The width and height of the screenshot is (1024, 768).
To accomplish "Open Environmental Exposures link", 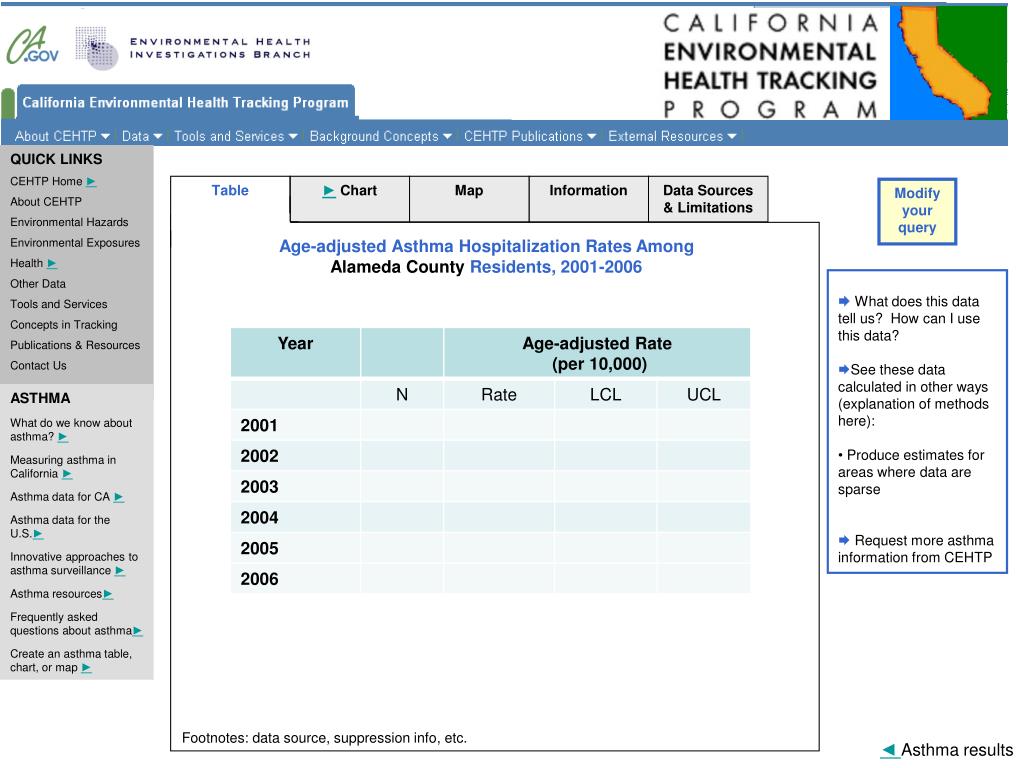I will [x=75, y=243].
